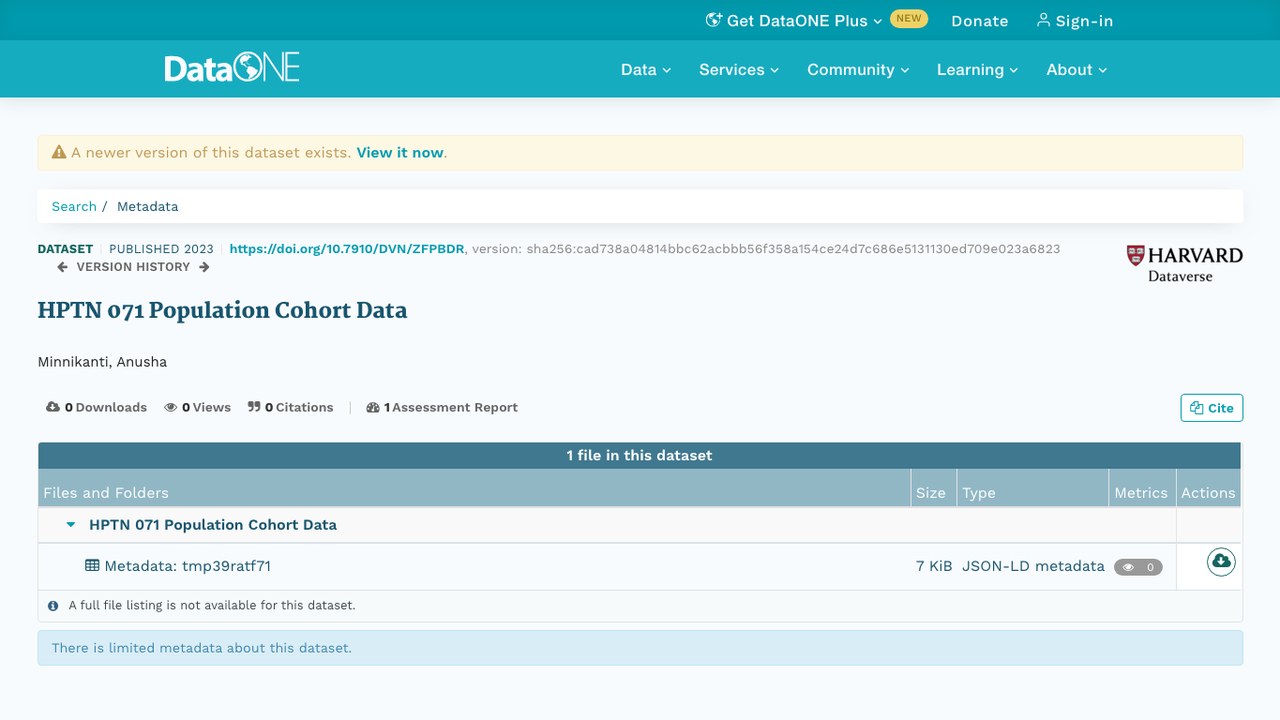
Task: Click the views metric badge
Action: 1138,567
